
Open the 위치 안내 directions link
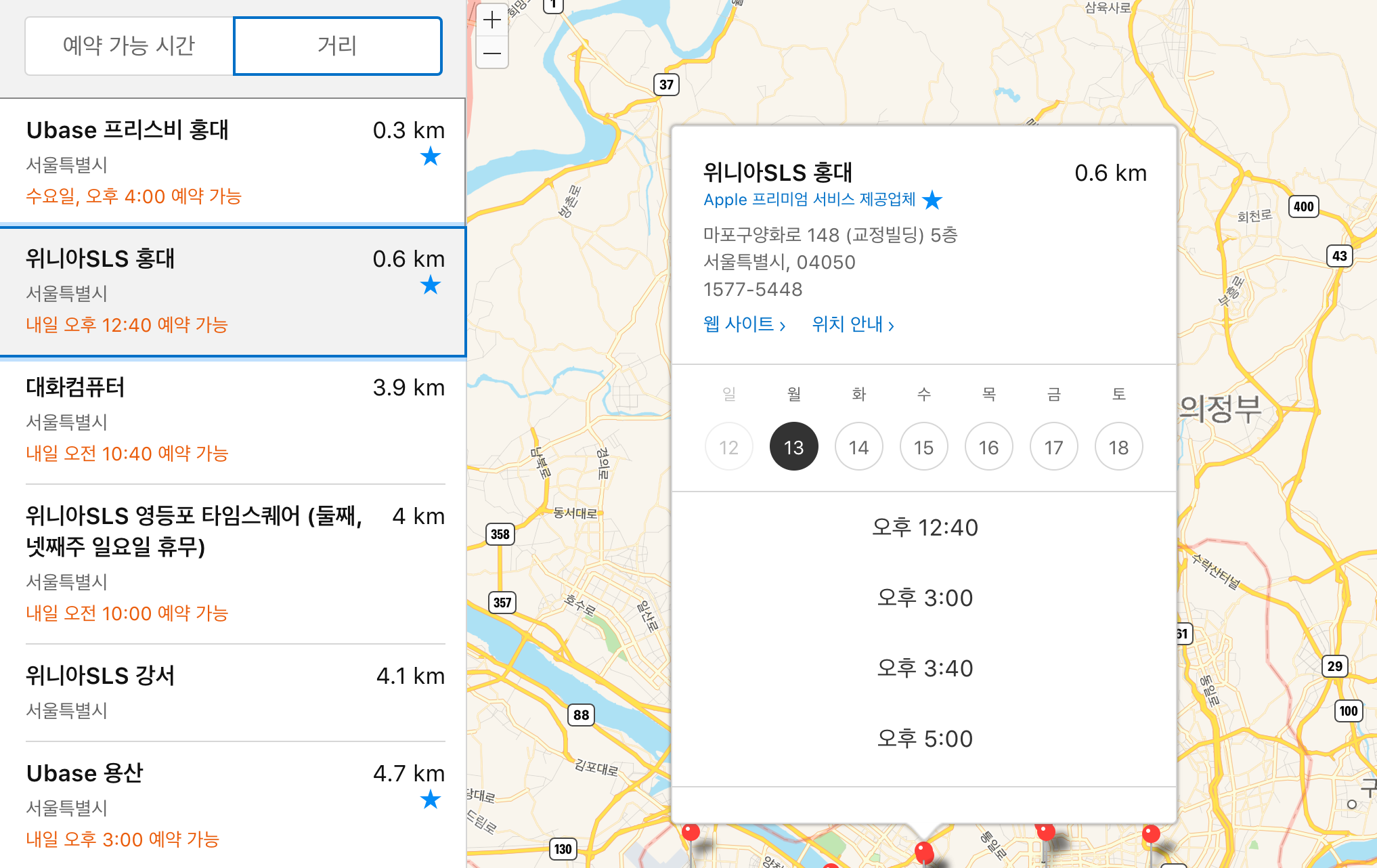point(853,324)
